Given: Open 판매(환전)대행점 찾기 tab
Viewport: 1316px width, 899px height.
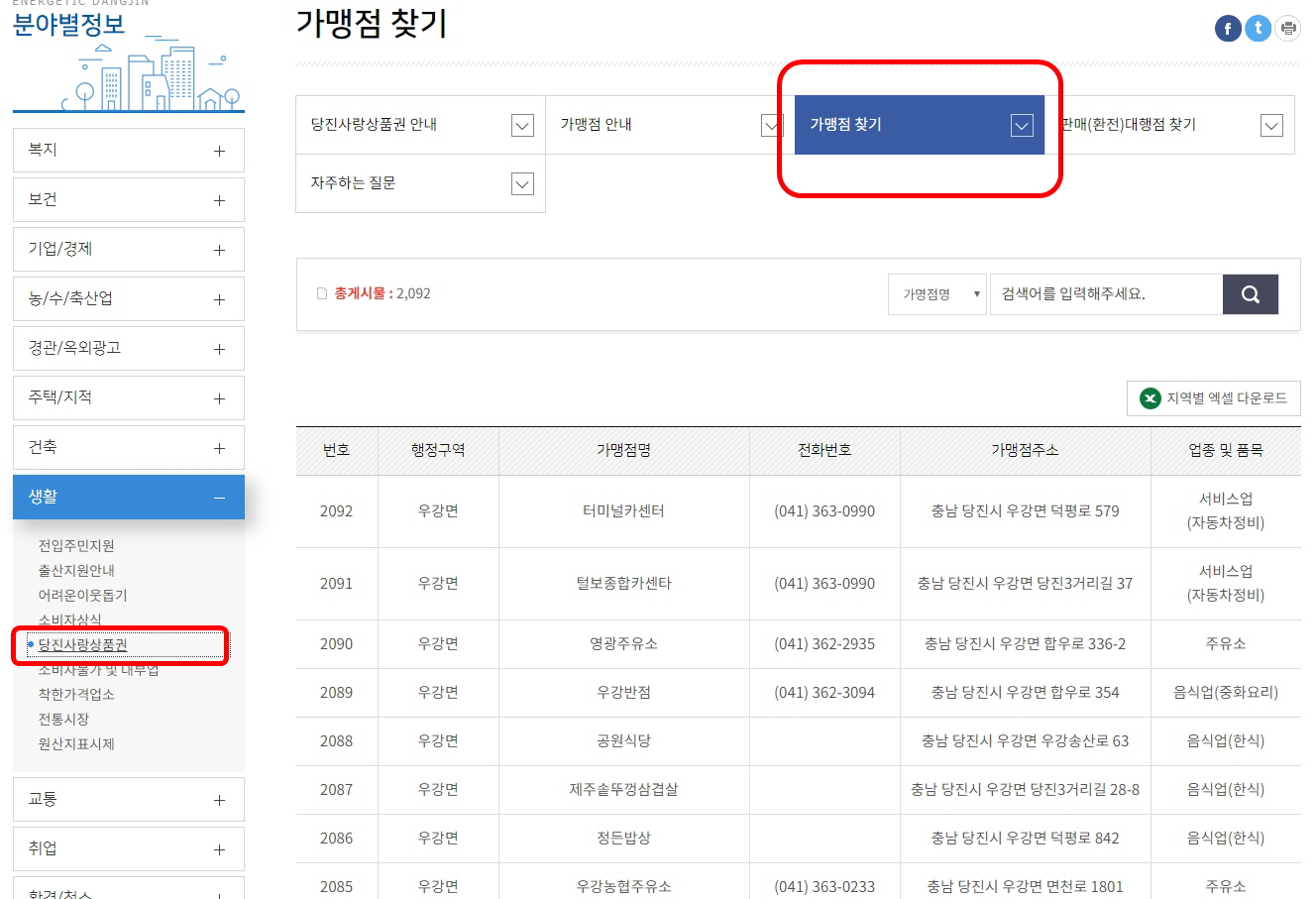Looking at the screenshot, I should tap(1169, 125).
